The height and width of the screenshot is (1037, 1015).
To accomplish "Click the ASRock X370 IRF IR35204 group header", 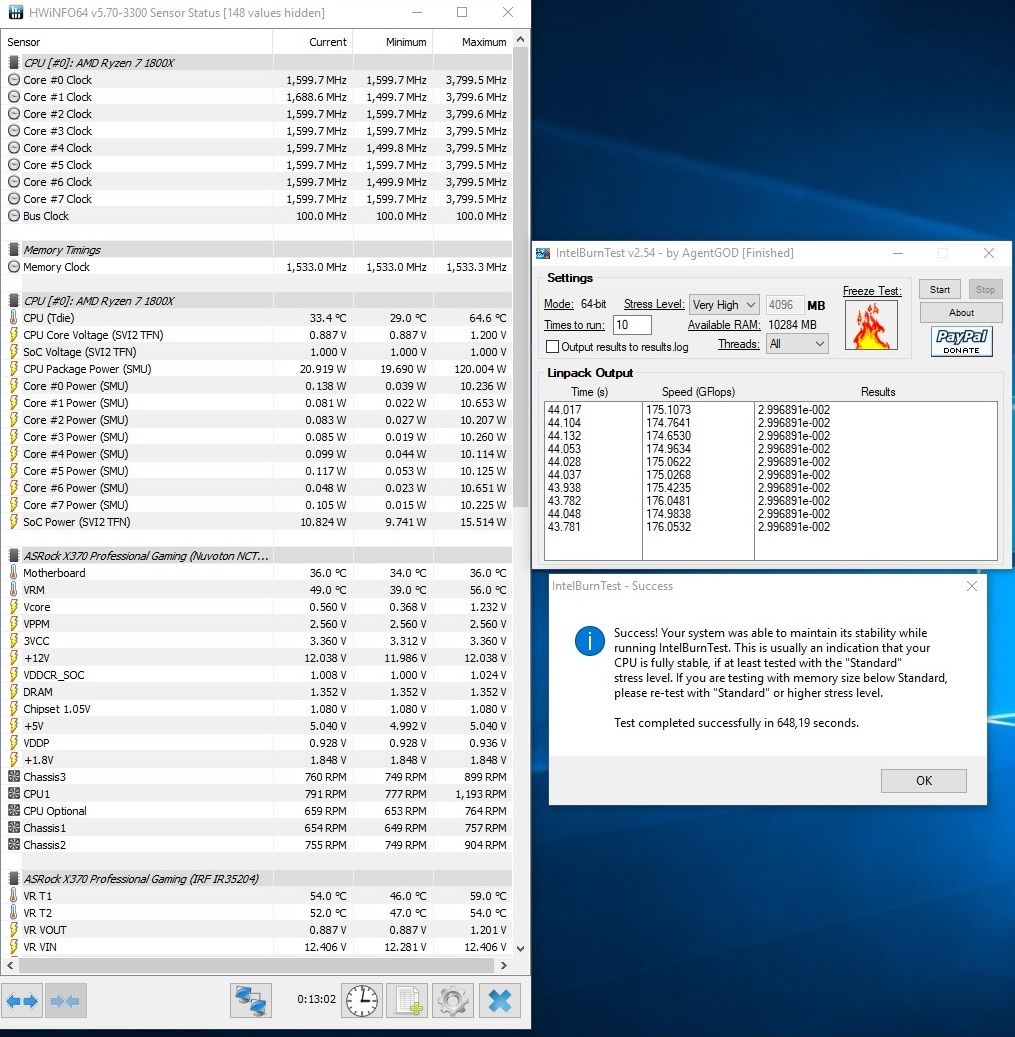I will click(257, 879).
